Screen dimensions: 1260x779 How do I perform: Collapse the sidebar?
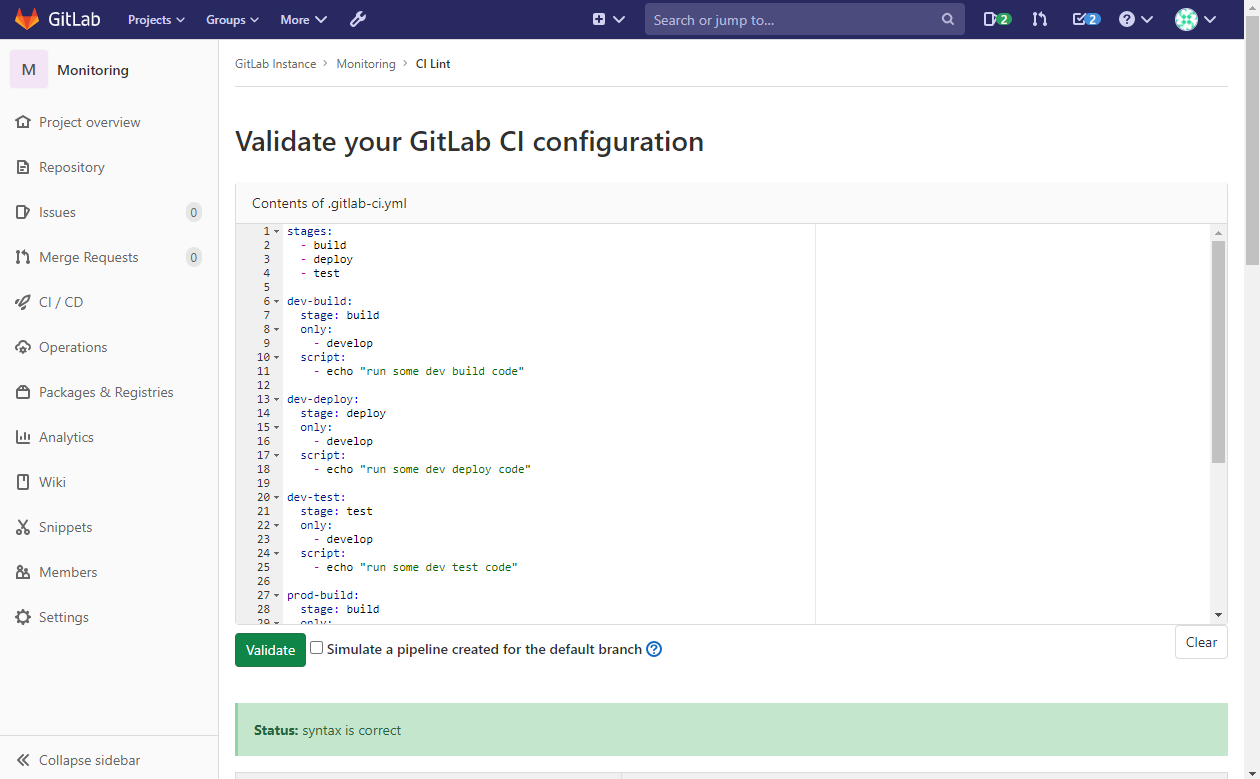[x=76, y=759]
